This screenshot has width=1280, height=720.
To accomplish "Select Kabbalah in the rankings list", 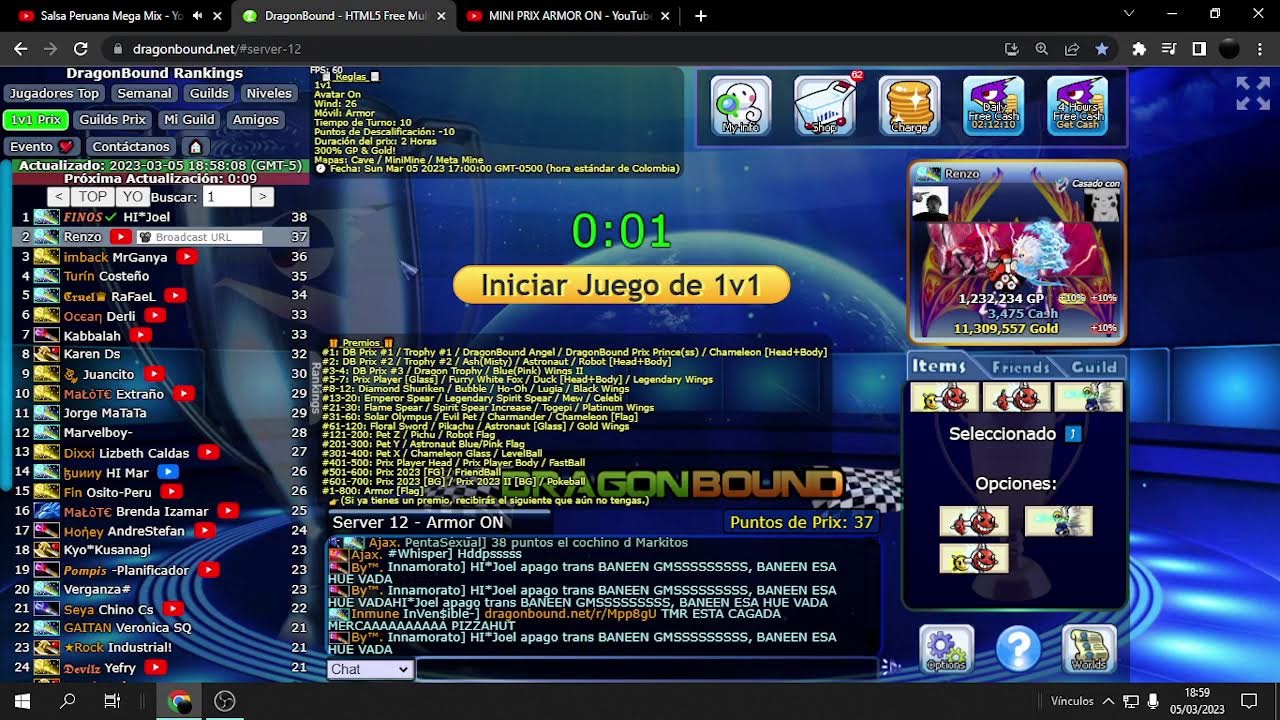I will pyautogui.click(x=92, y=335).
